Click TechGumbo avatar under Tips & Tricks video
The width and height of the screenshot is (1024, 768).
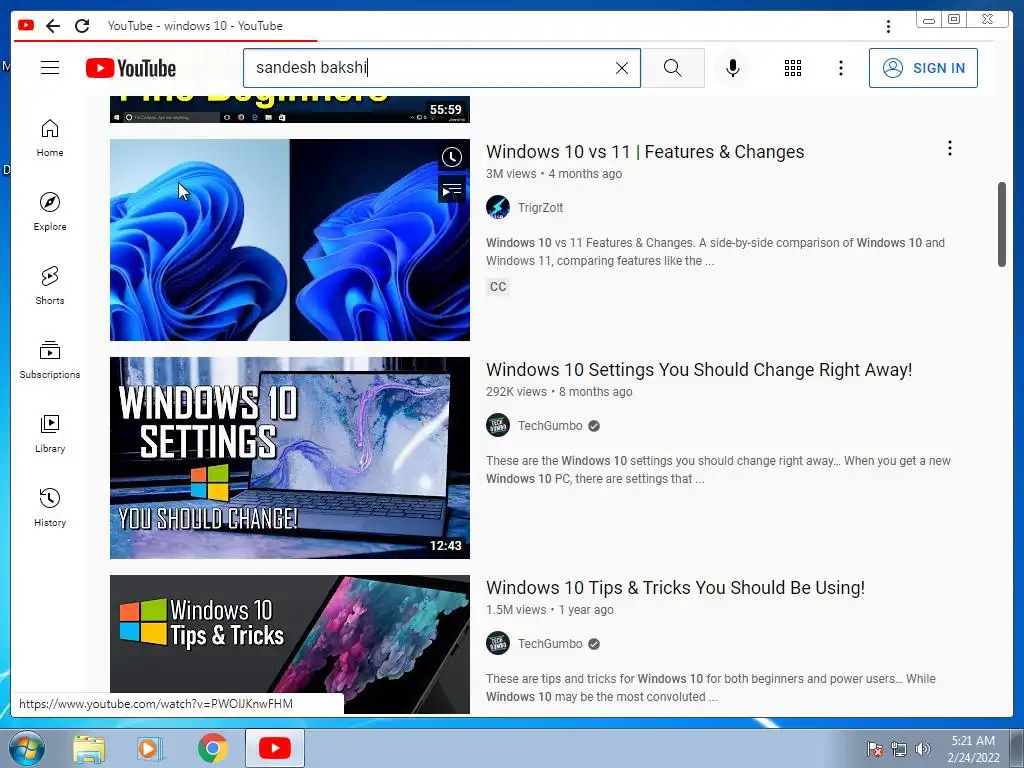(x=498, y=644)
